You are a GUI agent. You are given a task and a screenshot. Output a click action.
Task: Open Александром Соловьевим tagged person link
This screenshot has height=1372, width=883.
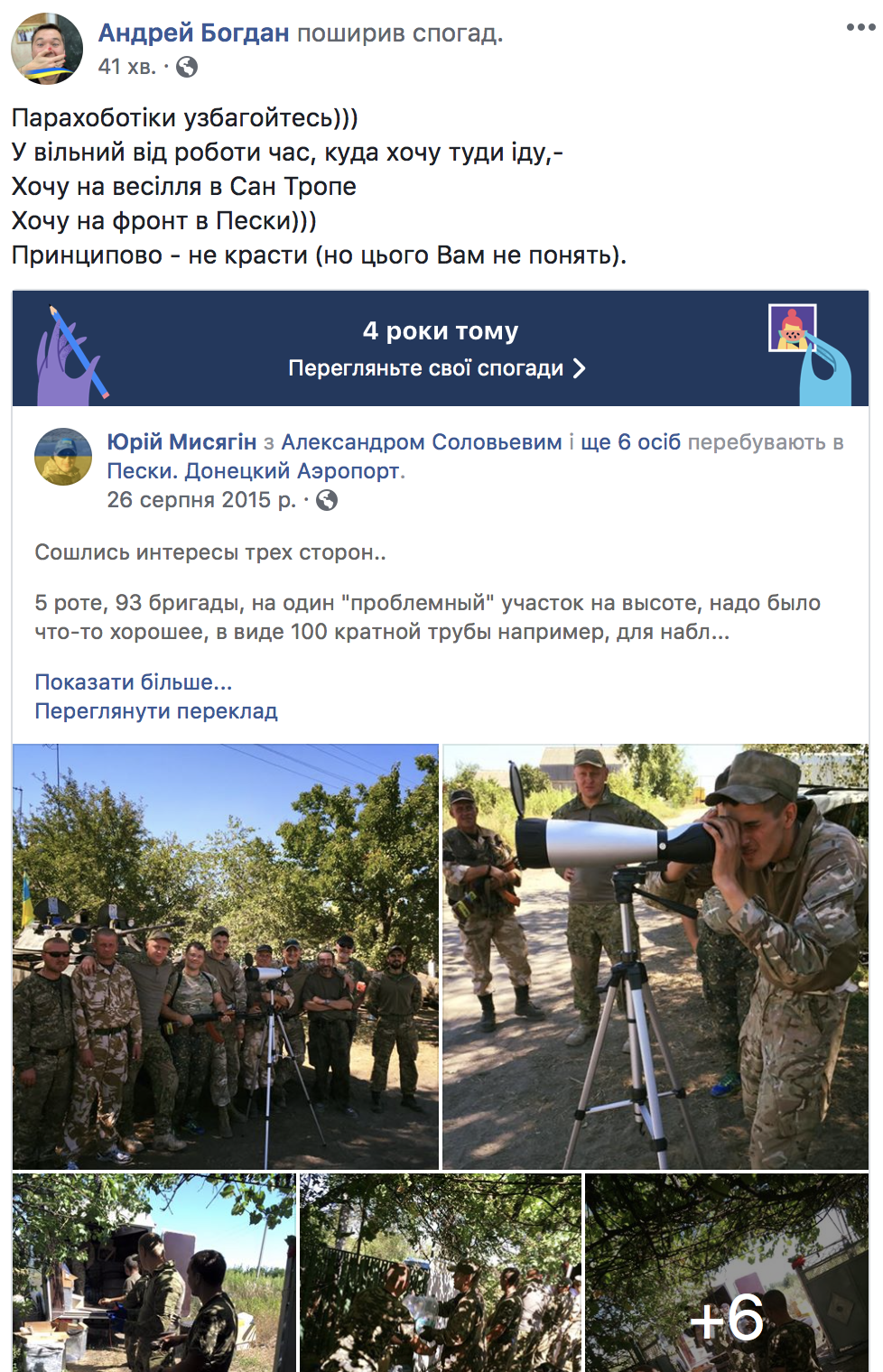pos(422,442)
